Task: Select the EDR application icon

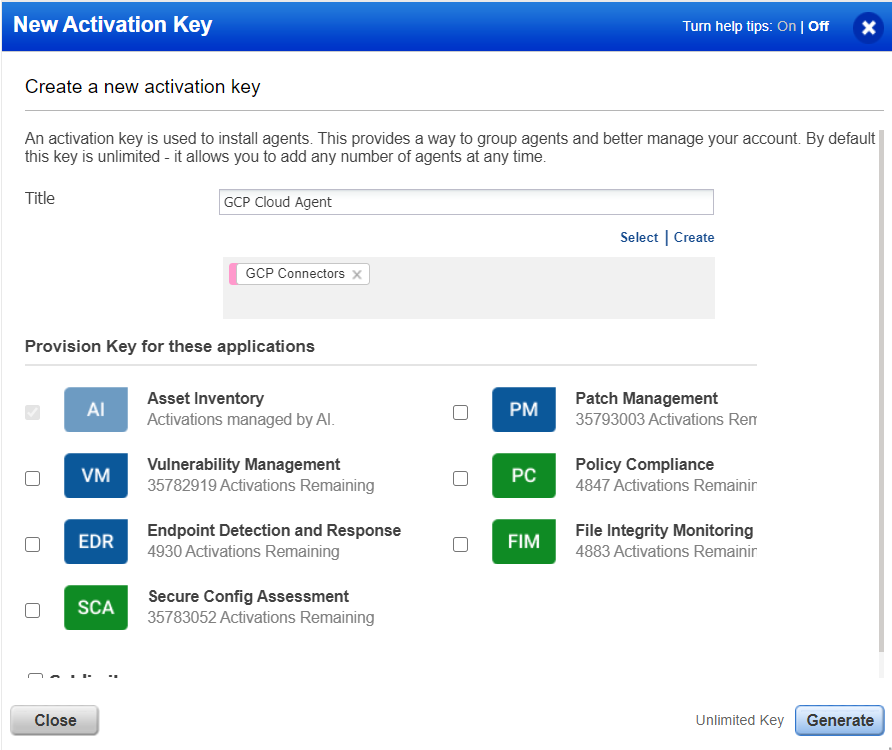Action: [x=95, y=541]
